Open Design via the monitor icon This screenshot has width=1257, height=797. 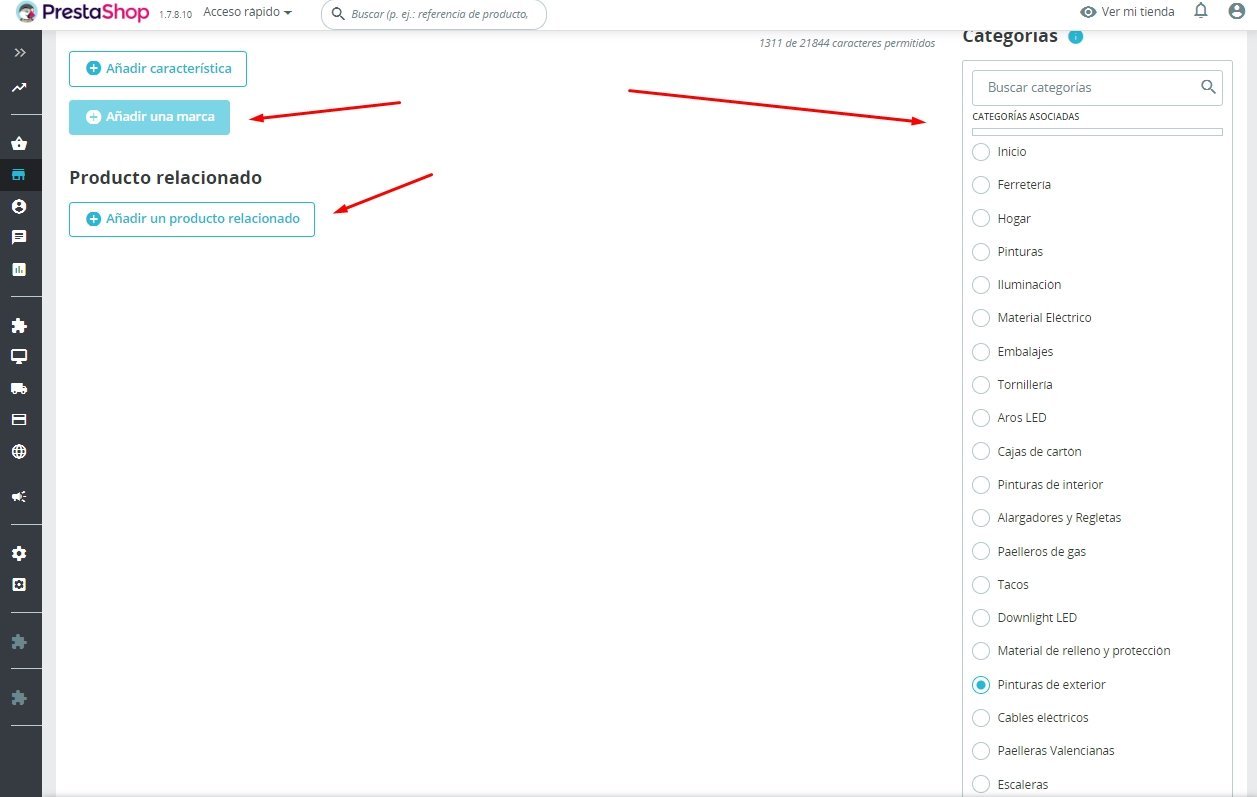pyautogui.click(x=19, y=357)
